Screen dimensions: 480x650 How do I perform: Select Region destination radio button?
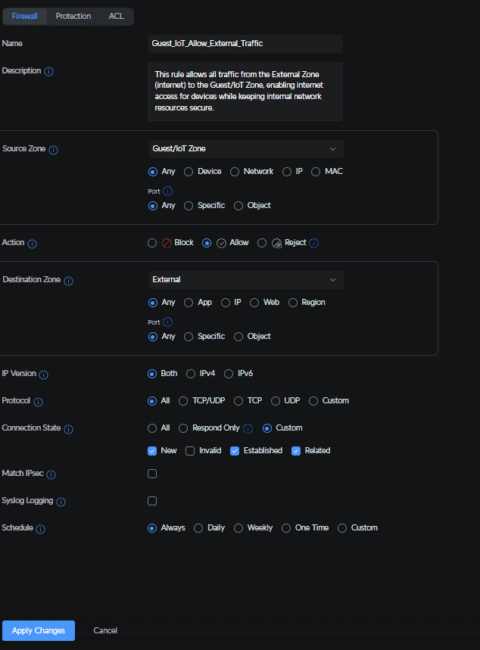pos(293,303)
